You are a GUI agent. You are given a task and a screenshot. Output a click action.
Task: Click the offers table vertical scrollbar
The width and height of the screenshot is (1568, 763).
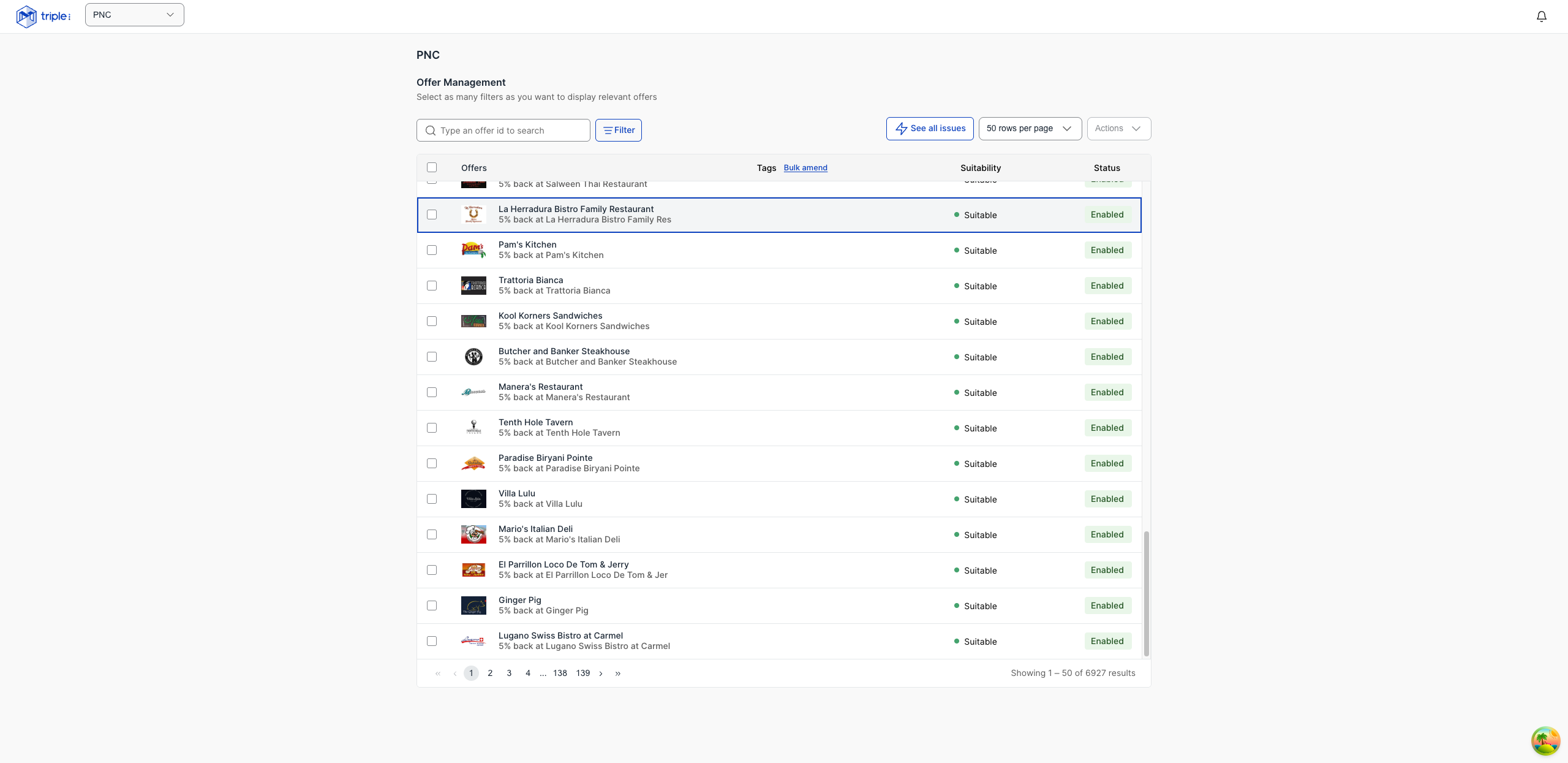tap(1147, 593)
